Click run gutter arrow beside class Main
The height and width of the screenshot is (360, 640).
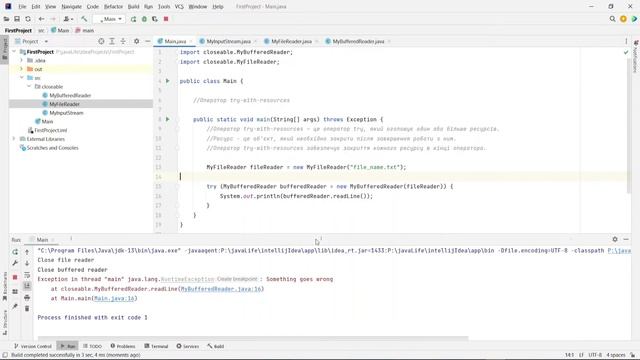tap(167, 81)
